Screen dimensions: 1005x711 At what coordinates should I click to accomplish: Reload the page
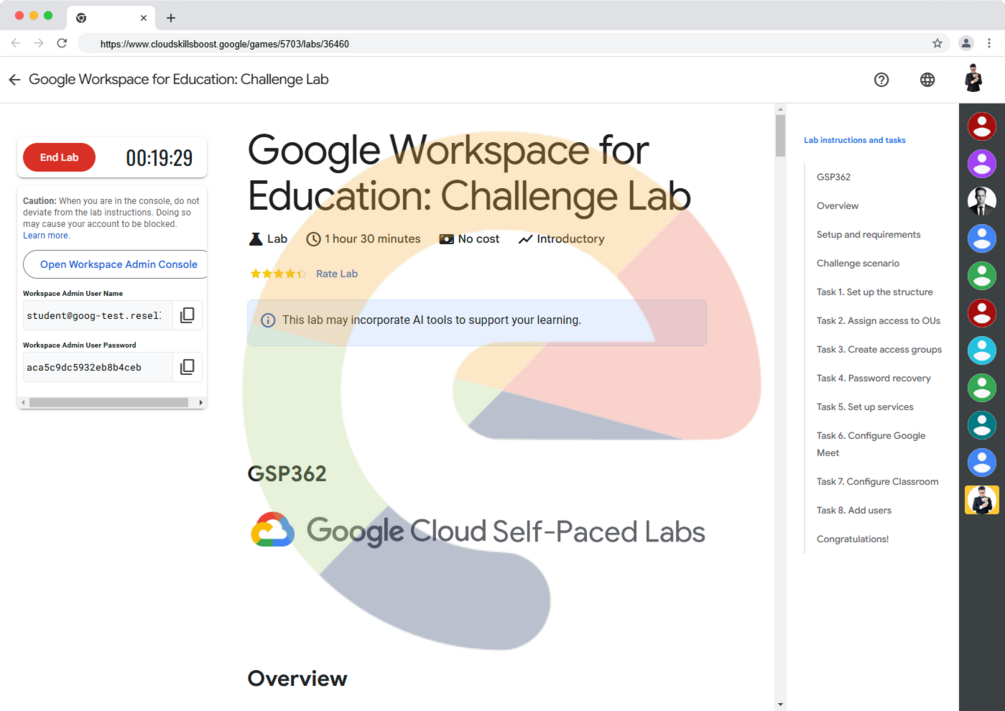62,44
